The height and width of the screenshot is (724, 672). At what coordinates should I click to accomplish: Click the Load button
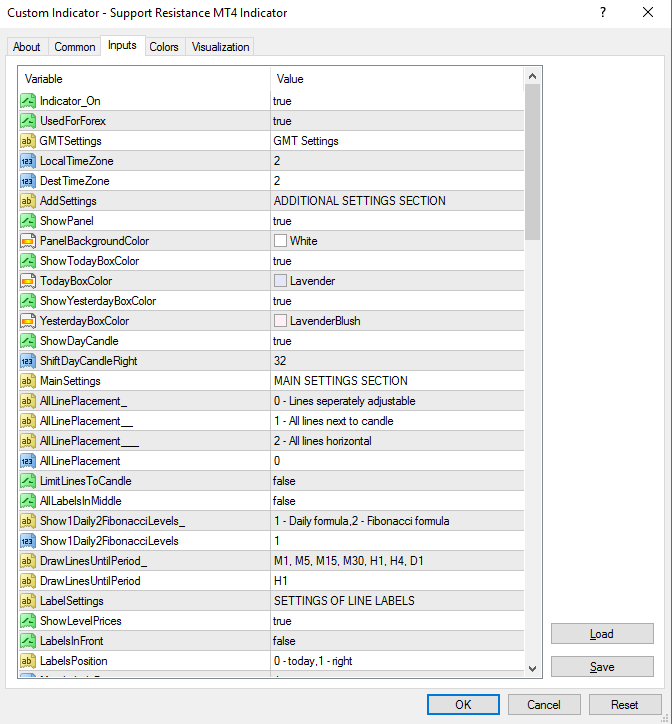coord(601,634)
